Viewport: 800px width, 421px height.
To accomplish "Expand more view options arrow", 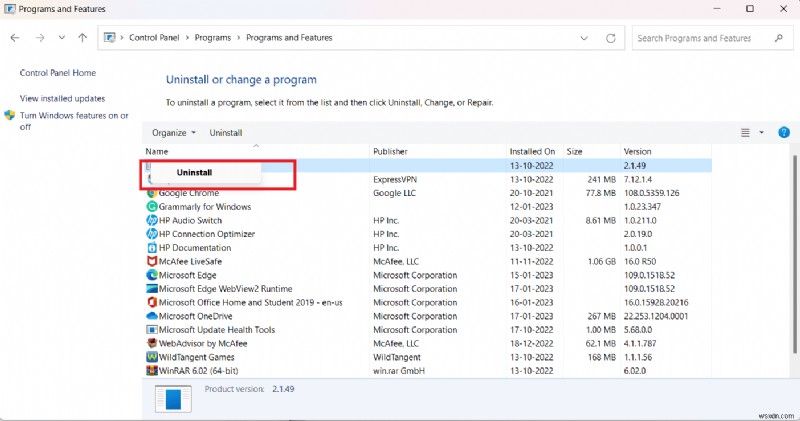I will [761, 133].
